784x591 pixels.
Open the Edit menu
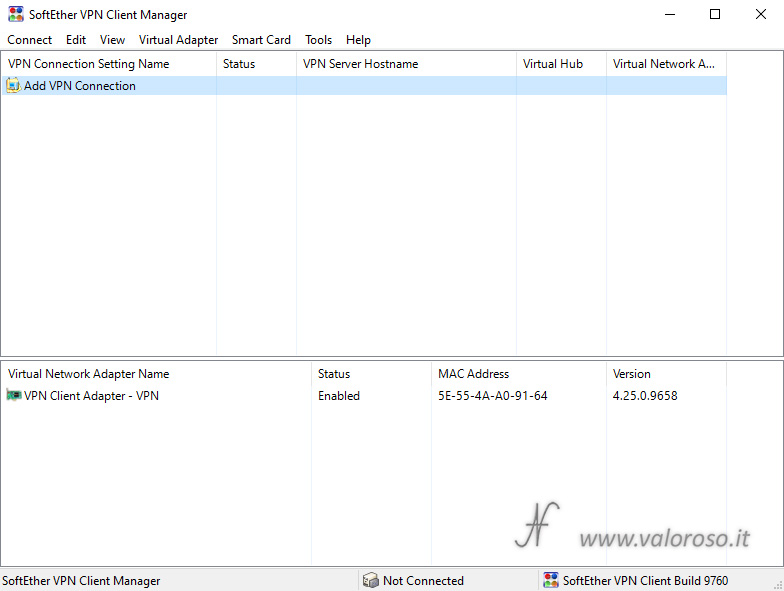point(76,40)
